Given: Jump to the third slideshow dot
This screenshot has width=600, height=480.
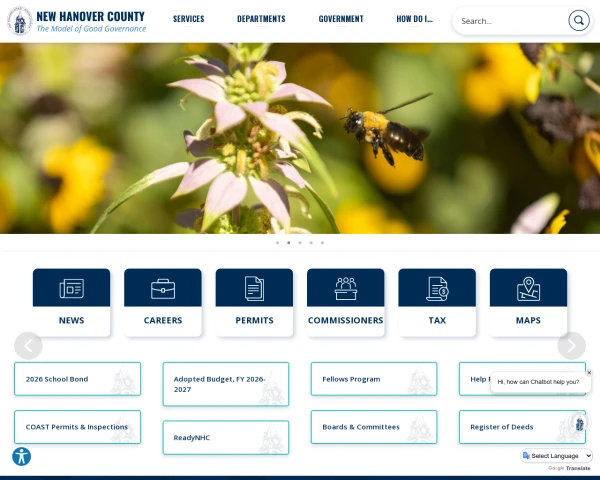Looking at the screenshot, I should 300,243.
